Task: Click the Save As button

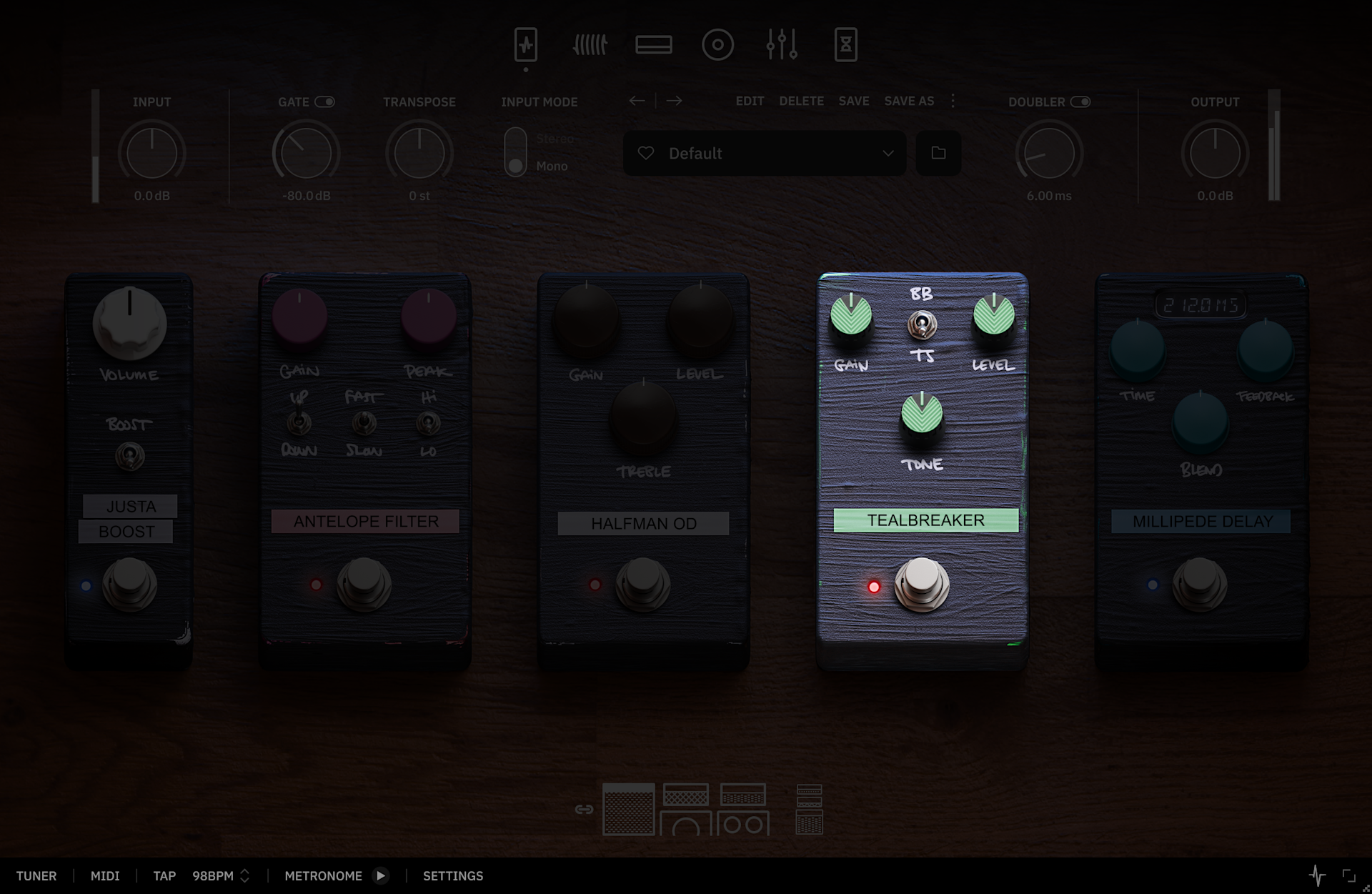Action: (x=909, y=101)
